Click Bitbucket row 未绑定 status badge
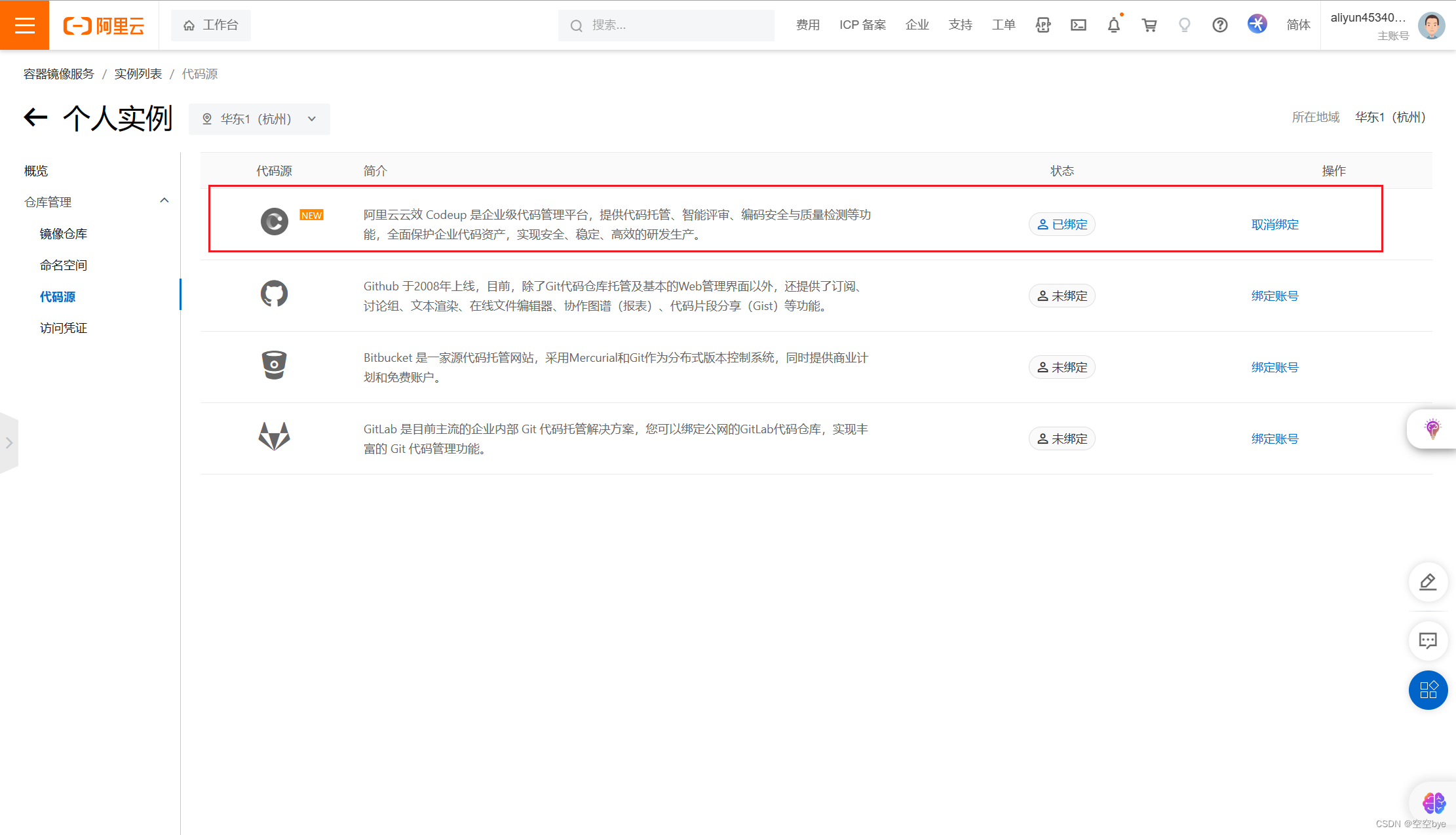Viewport: 1456px width, 835px height. [1062, 367]
